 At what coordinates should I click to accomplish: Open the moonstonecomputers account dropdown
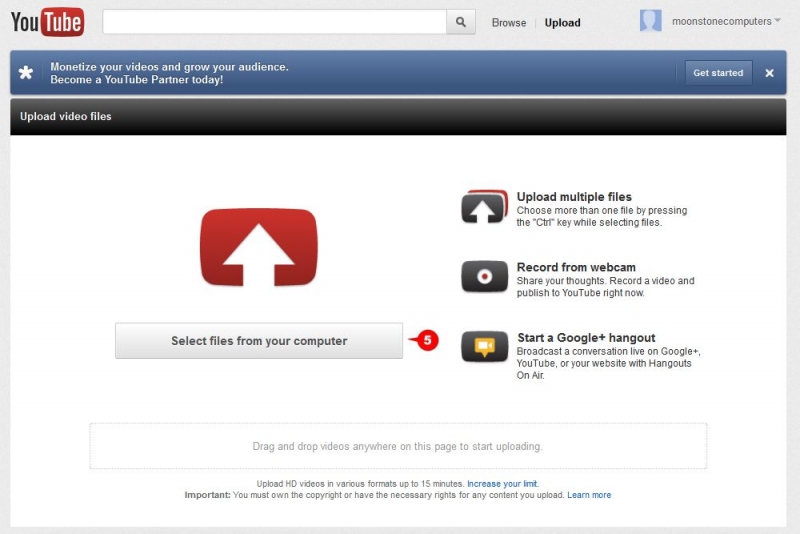[726, 21]
